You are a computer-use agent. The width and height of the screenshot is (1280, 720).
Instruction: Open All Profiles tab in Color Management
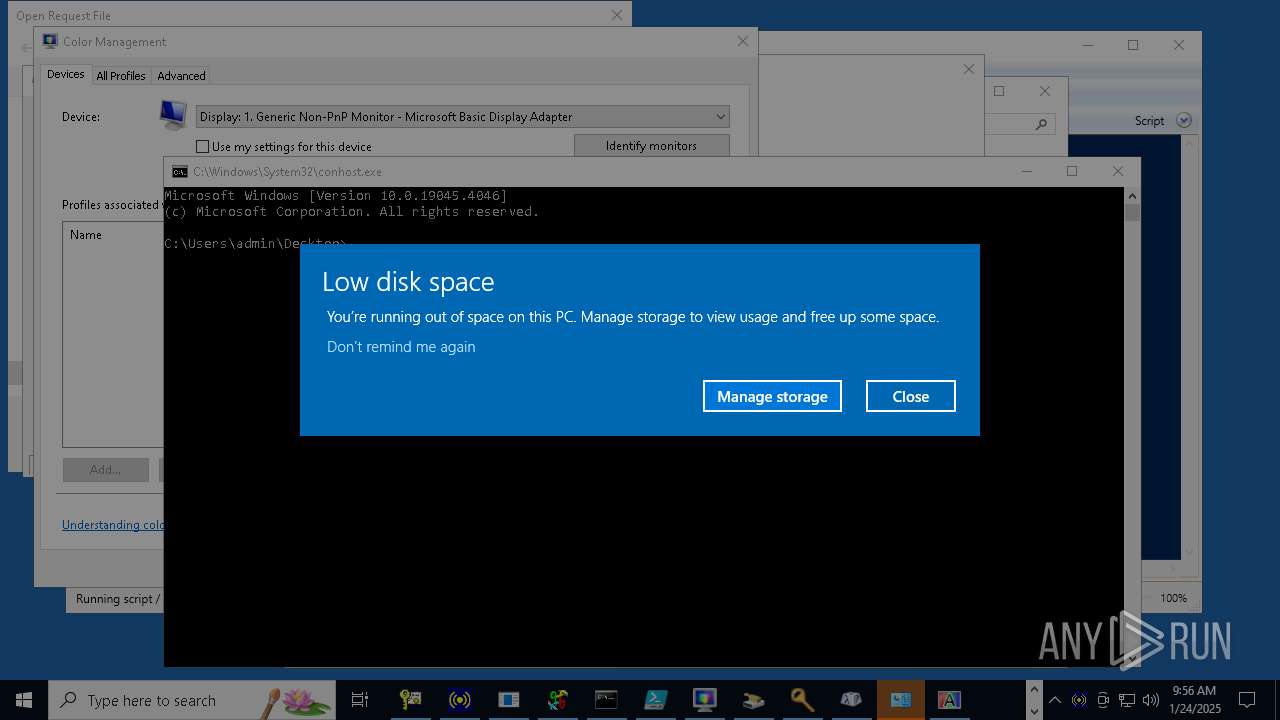click(121, 76)
